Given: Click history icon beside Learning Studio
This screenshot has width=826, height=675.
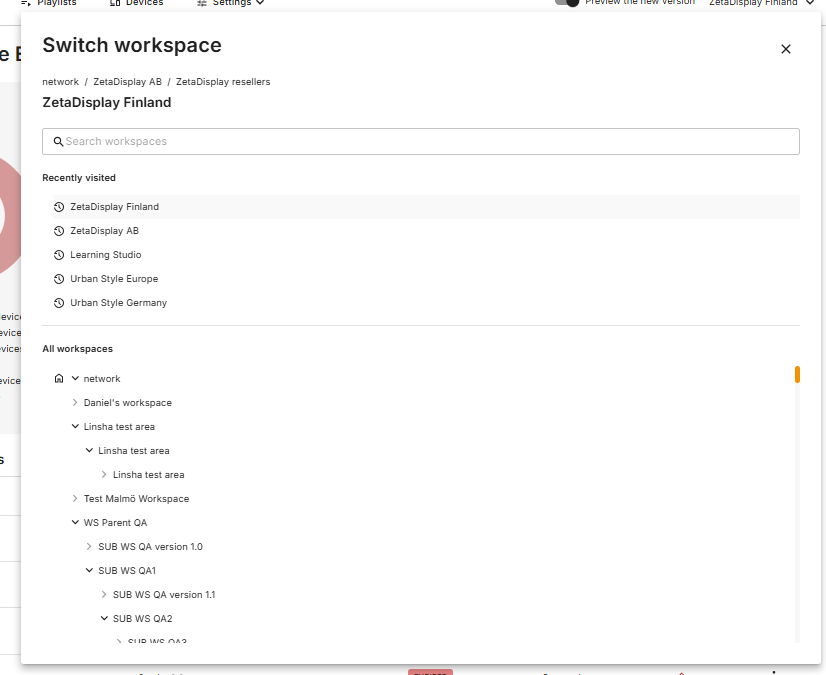Looking at the screenshot, I should click(x=59, y=255).
